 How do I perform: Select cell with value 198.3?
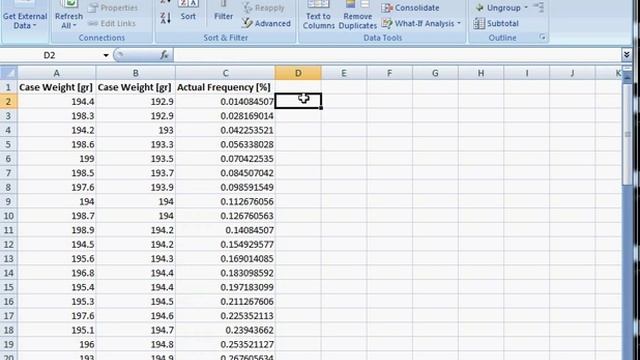[57, 116]
